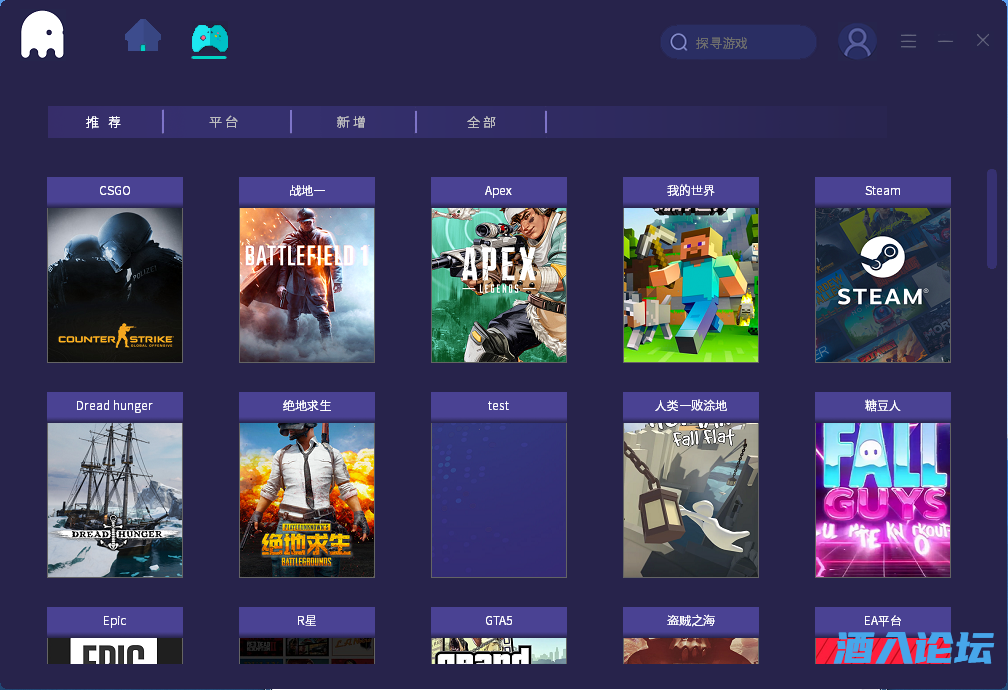Image resolution: width=1008 pixels, height=690 pixels.
Task: Open the Human Fall Flat cover image
Action: [x=690, y=500]
